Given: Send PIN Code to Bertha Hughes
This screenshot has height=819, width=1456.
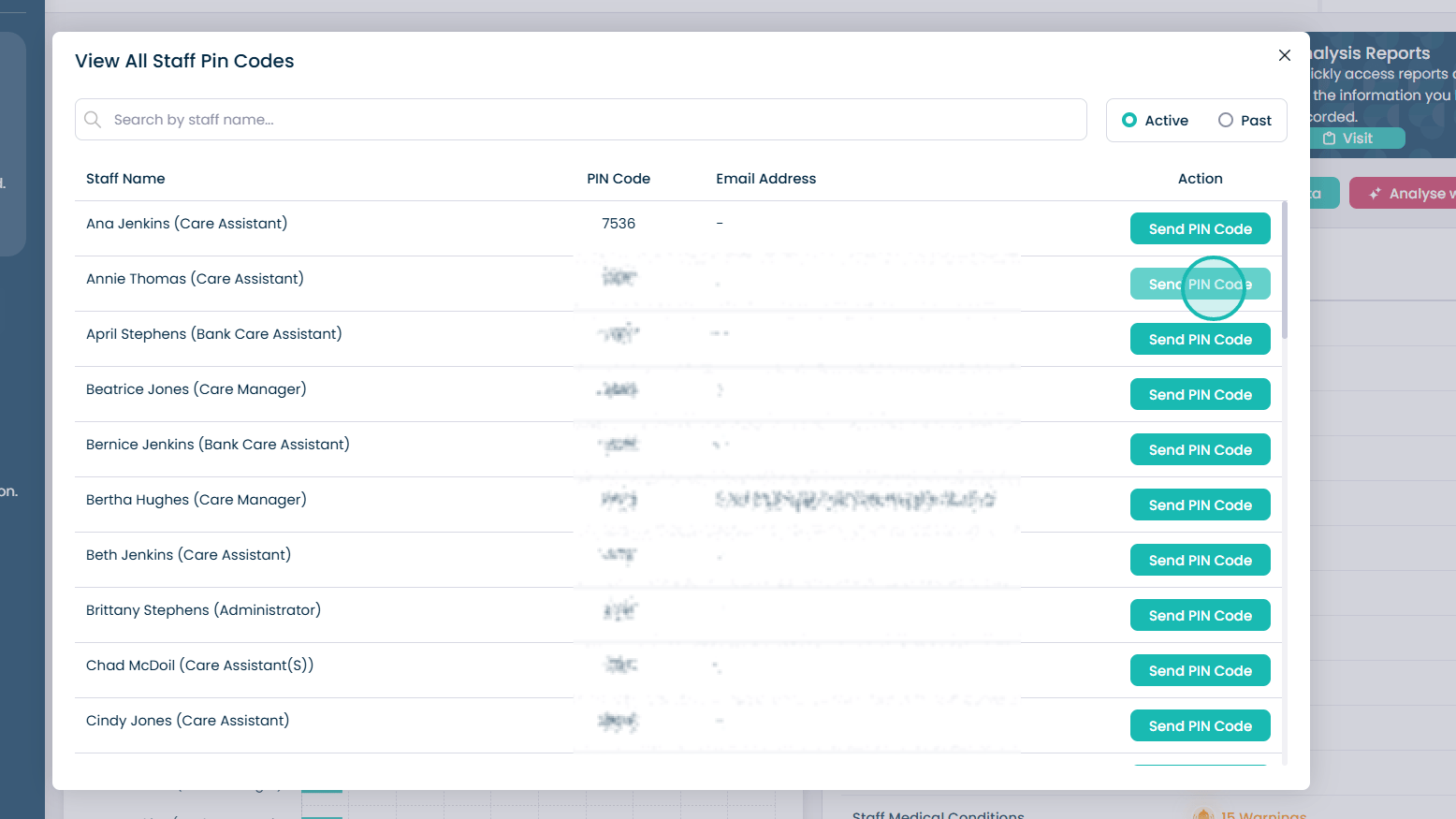Looking at the screenshot, I should coord(1201,505).
